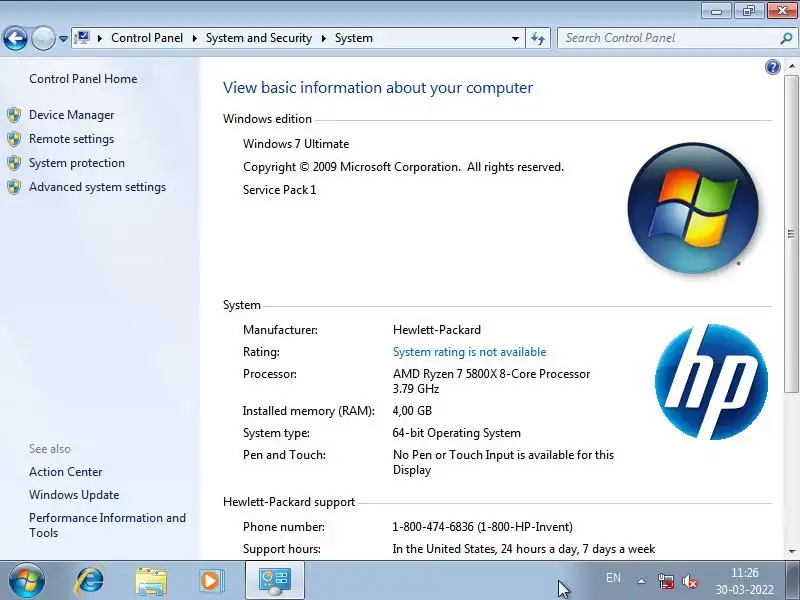Screen dimensions: 800x600
Task: Click the greyed Forward navigation button
Action: [x=43, y=38]
